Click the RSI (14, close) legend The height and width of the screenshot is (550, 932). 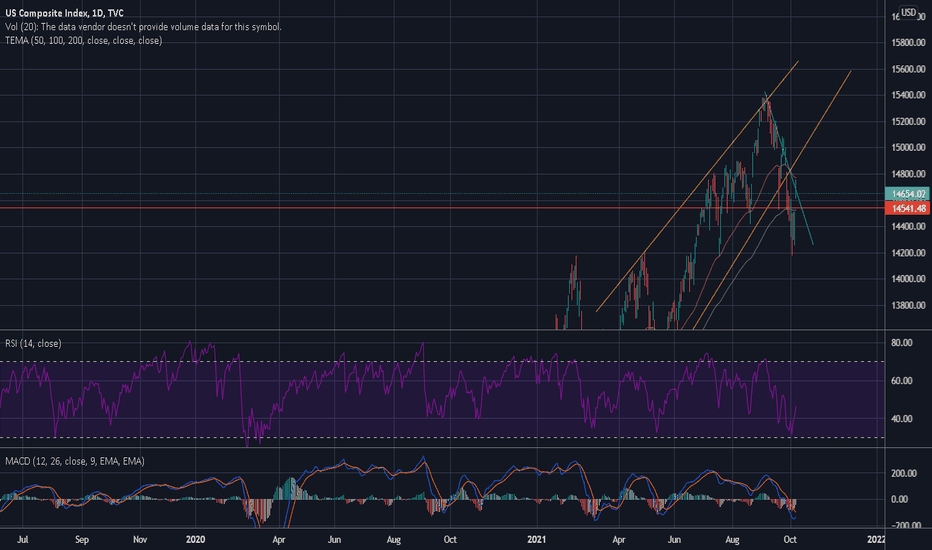[x=33, y=344]
